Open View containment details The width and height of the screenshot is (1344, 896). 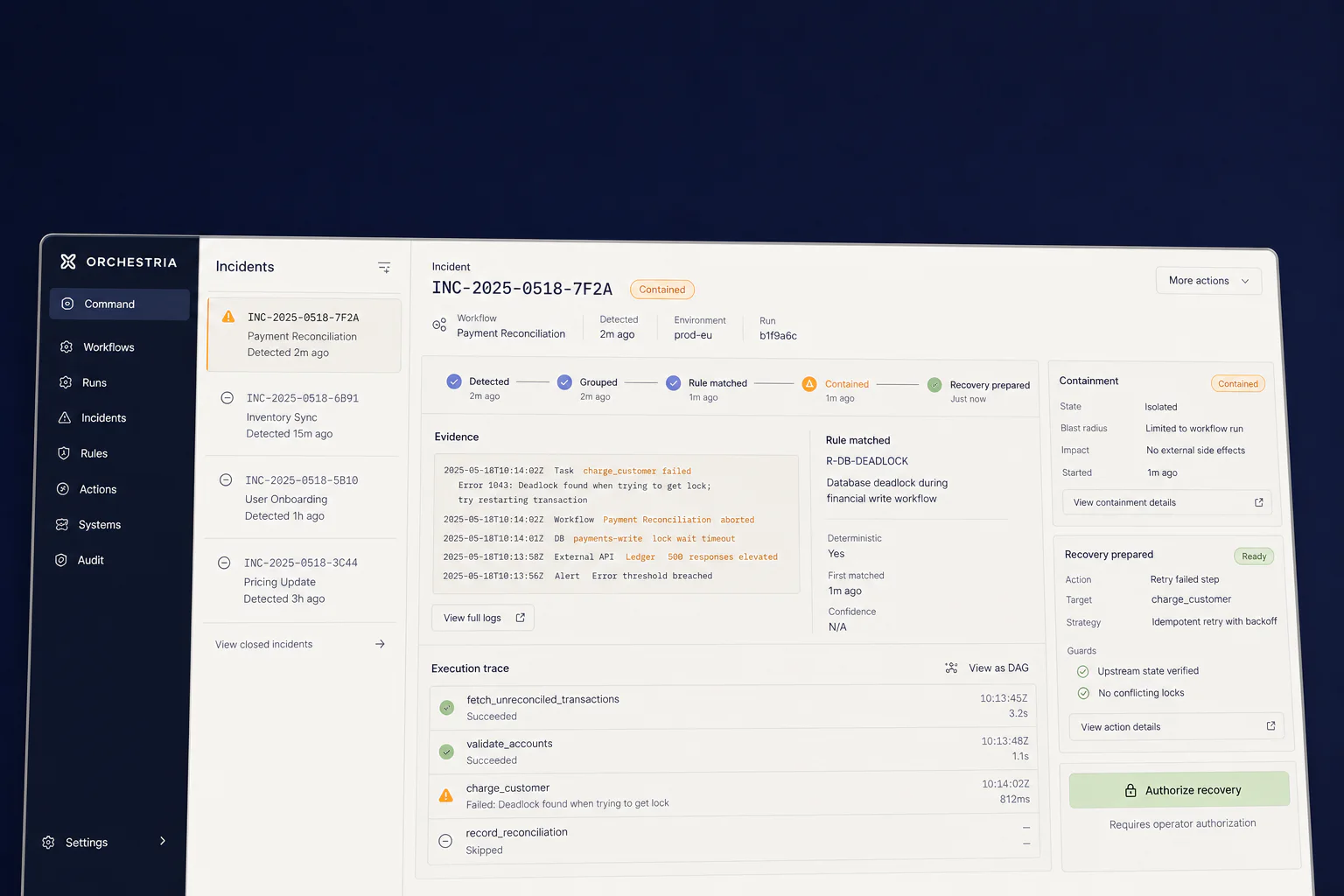1167,502
